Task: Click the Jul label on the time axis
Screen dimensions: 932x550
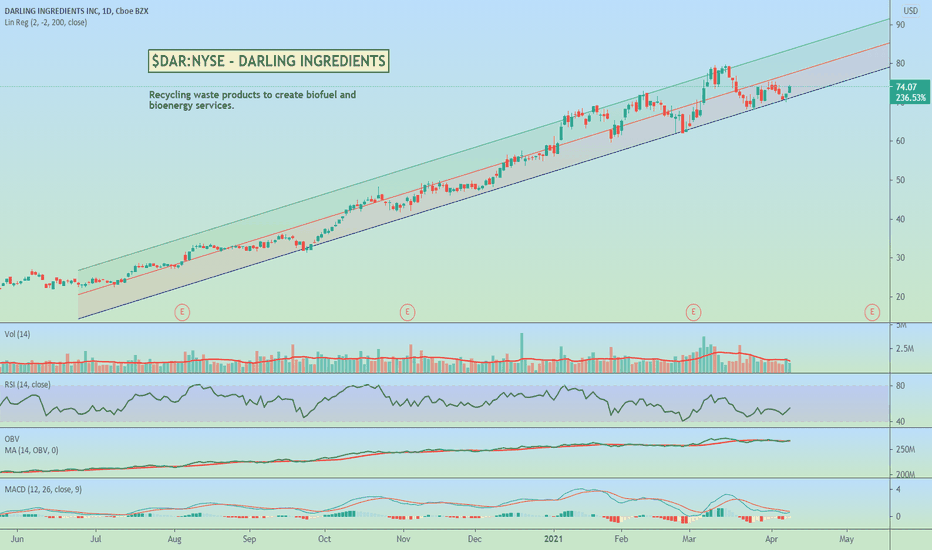Action: 96,539
